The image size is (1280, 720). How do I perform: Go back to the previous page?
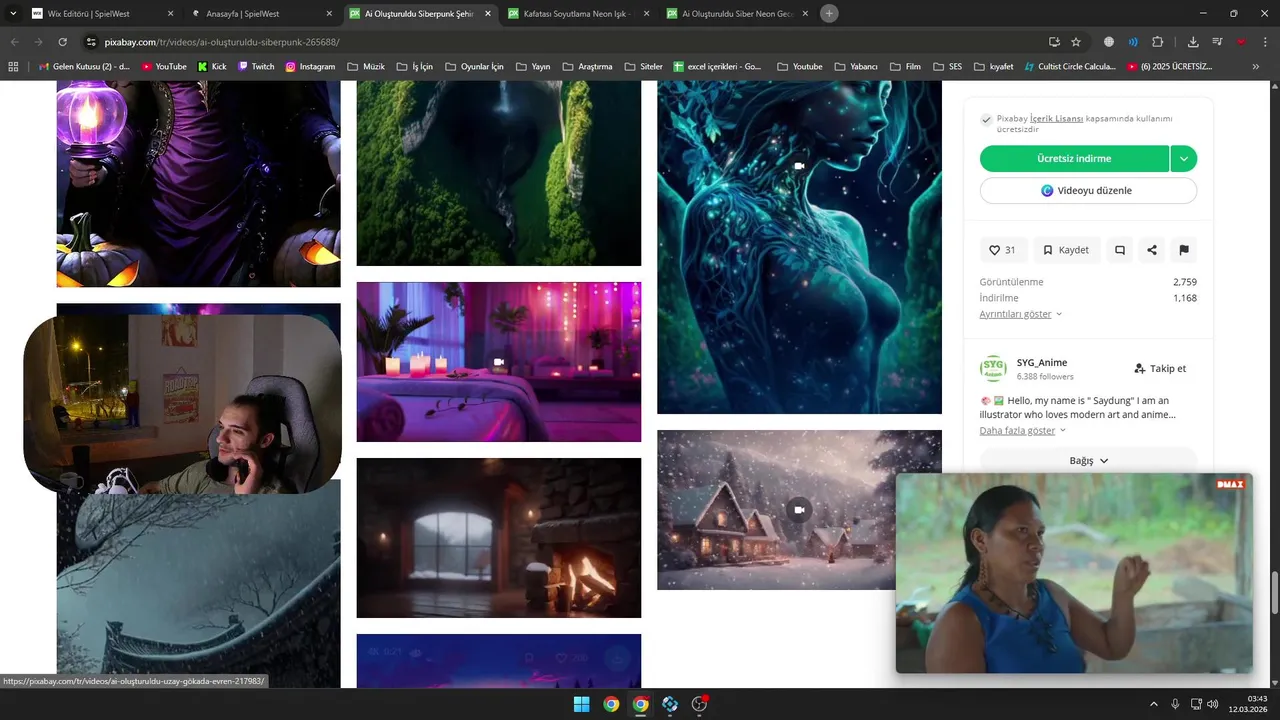14,42
